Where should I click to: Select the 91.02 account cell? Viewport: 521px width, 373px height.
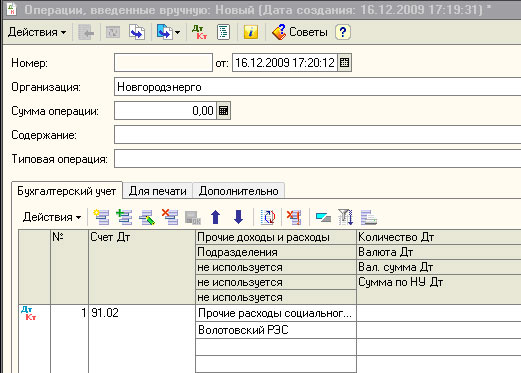pyautogui.click(x=142, y=313)
